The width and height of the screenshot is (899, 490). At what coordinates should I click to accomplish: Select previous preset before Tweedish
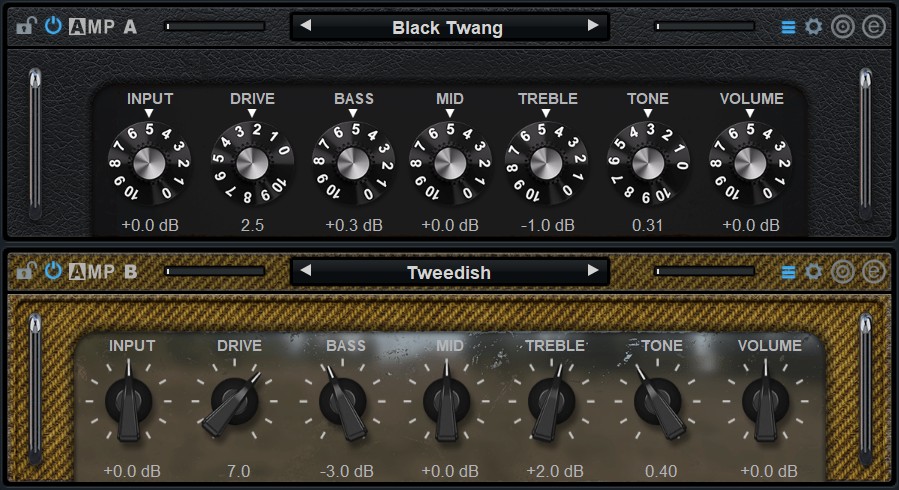click(307, 271)
